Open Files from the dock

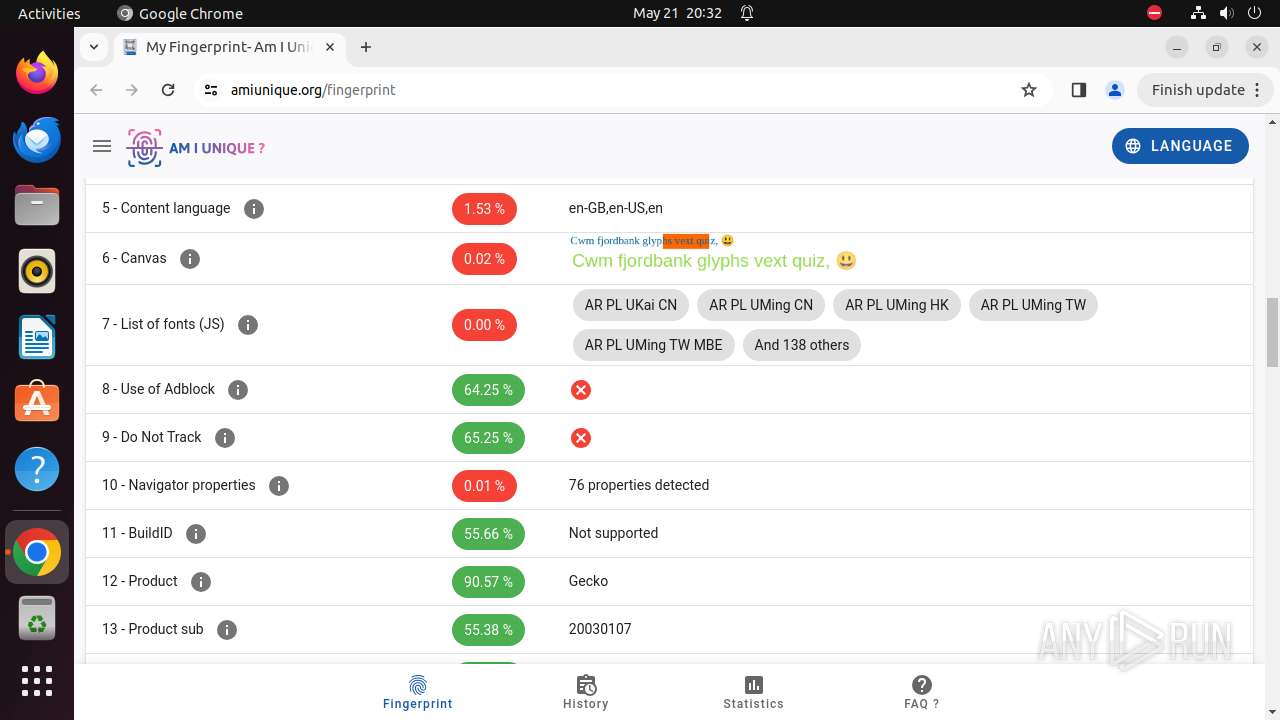click(37, 205)
